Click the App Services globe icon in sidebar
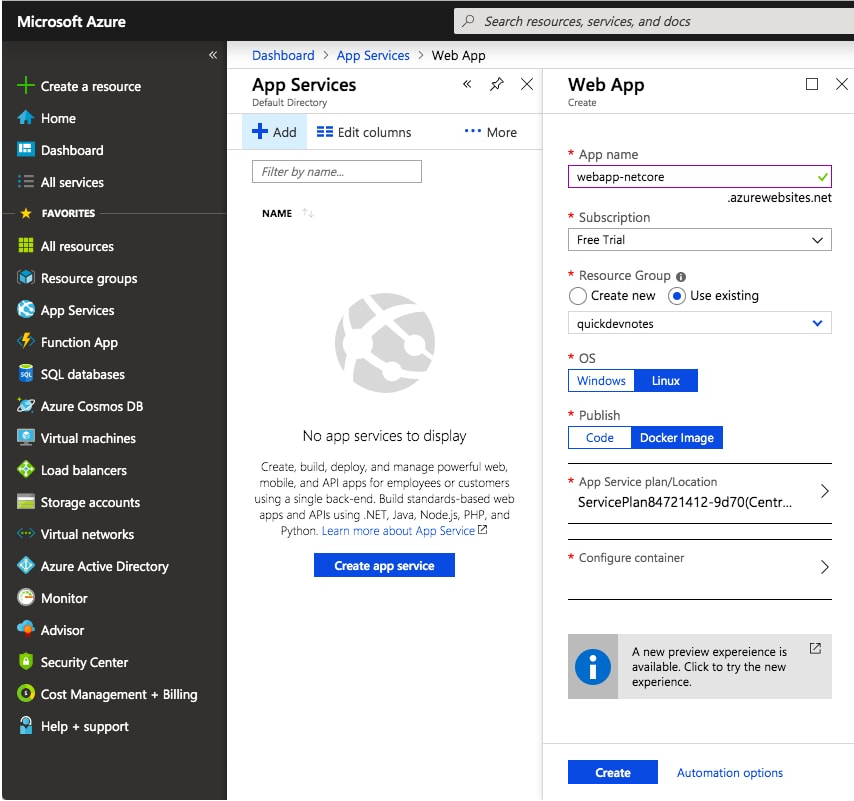The width and height of the screenshot is (854, 801). pos(26,309)
